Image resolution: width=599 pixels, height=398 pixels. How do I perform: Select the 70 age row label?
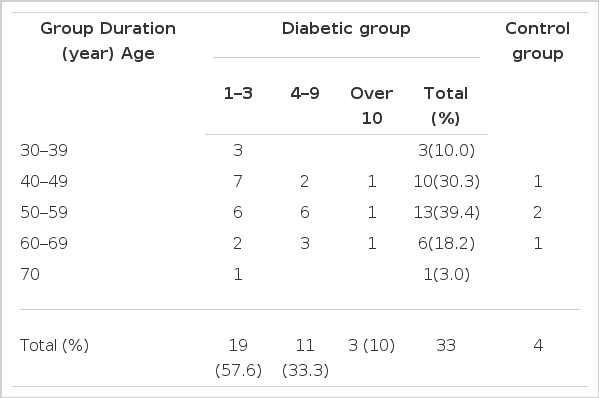click(30, 274)
